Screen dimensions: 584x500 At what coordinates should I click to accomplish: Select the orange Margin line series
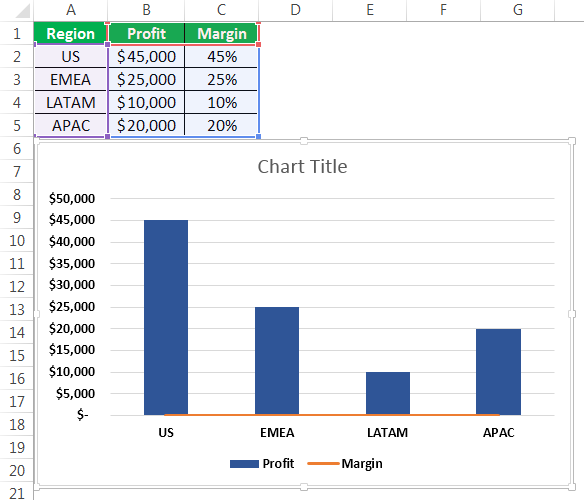click(331, 415)
